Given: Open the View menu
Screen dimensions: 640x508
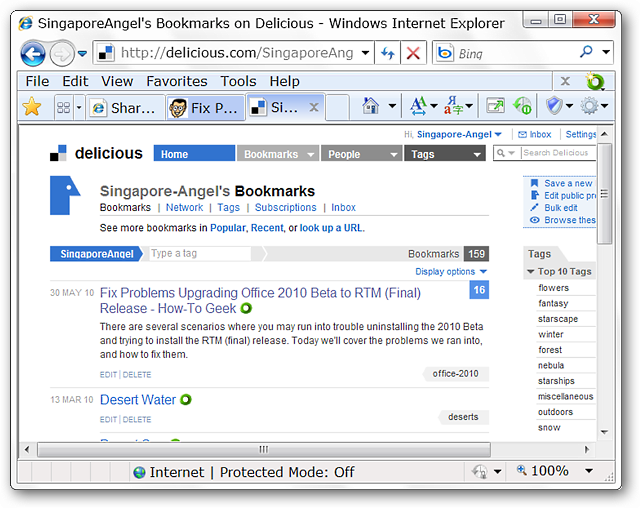Looking at the screenshot, I should click(x=117, y=81).
